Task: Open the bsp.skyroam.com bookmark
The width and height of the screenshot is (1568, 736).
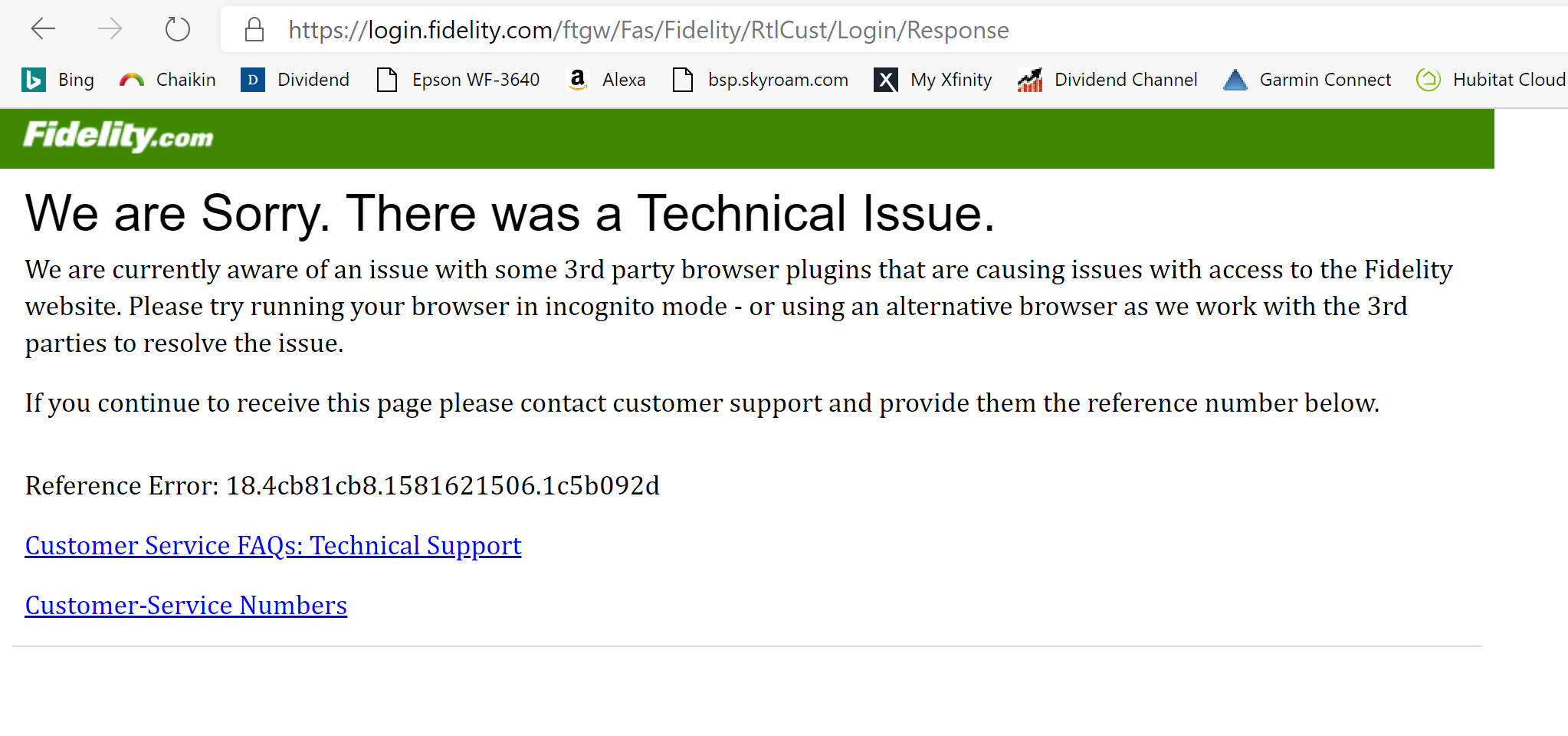Action: (x=760, y=80)
